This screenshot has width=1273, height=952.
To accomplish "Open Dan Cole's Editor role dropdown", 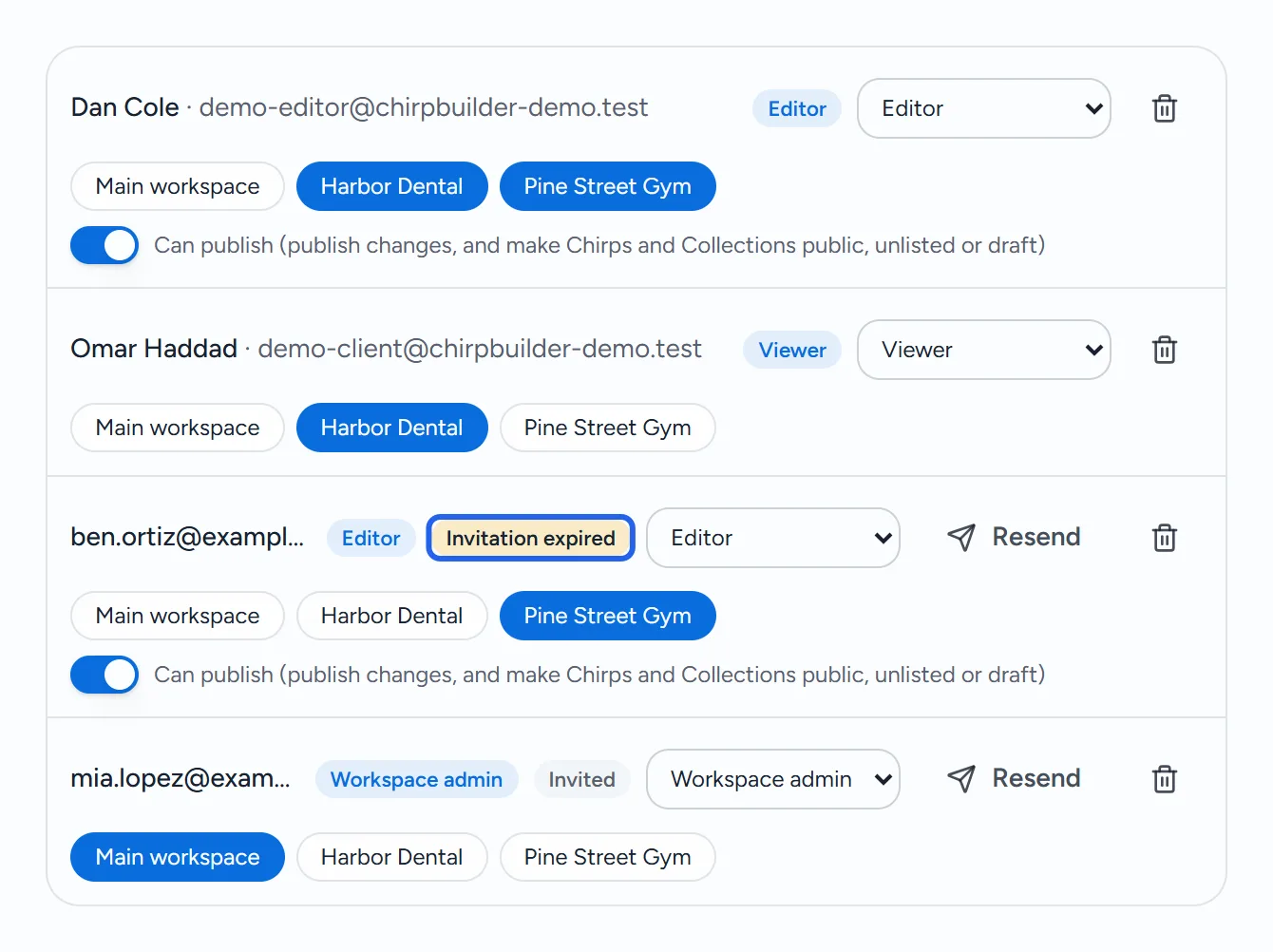I will (x=983, y=108).
